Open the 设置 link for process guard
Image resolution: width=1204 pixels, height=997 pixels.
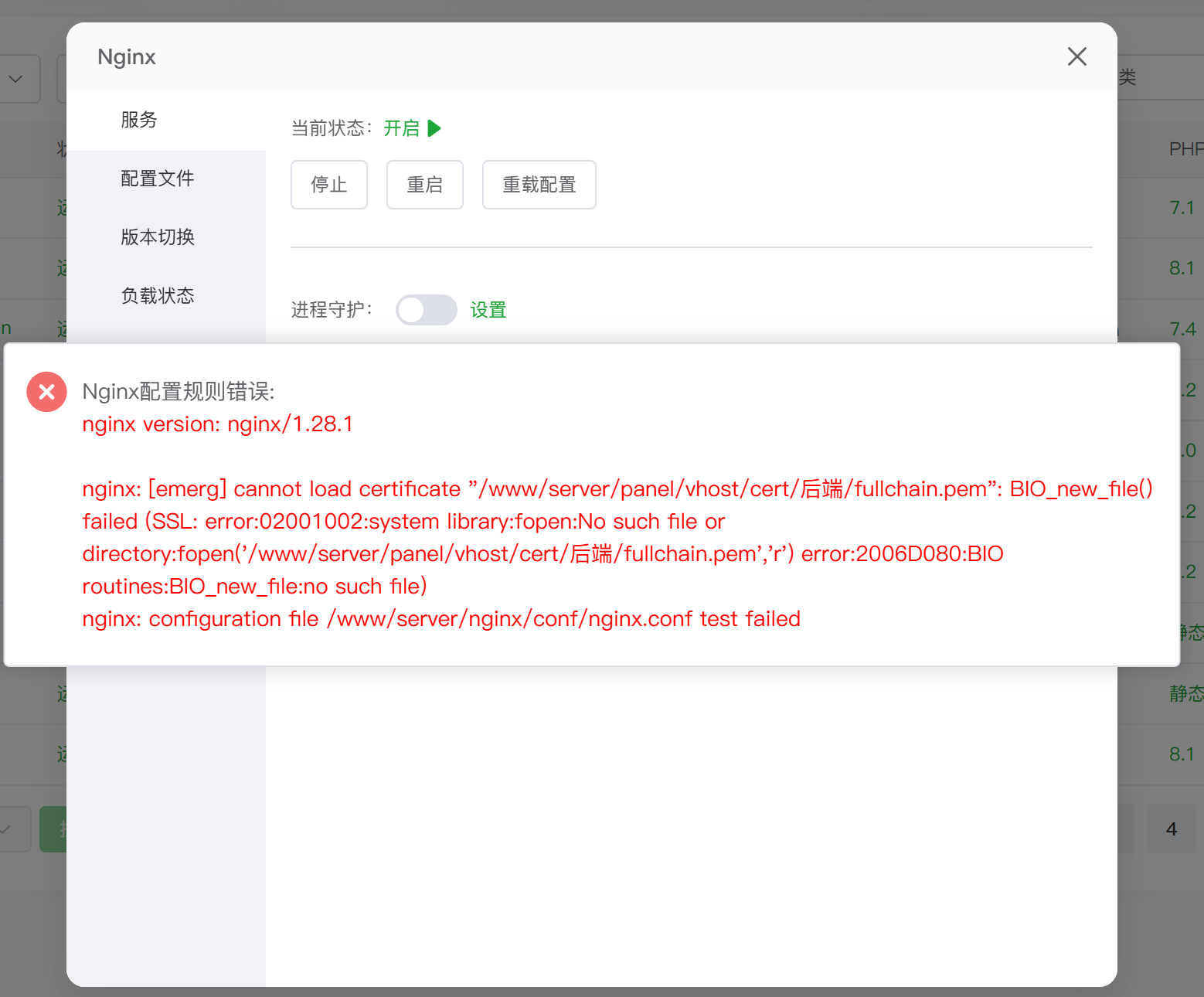(x=488, y=310)
